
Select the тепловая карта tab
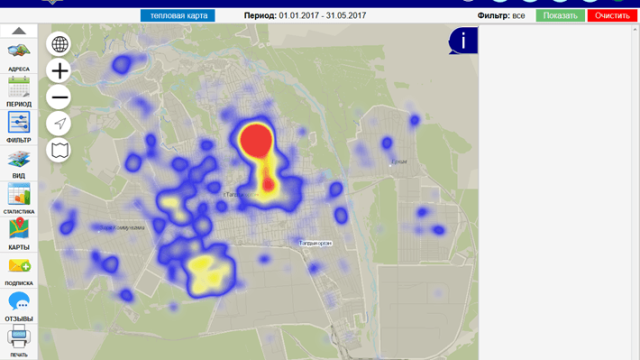pos(178,16)
